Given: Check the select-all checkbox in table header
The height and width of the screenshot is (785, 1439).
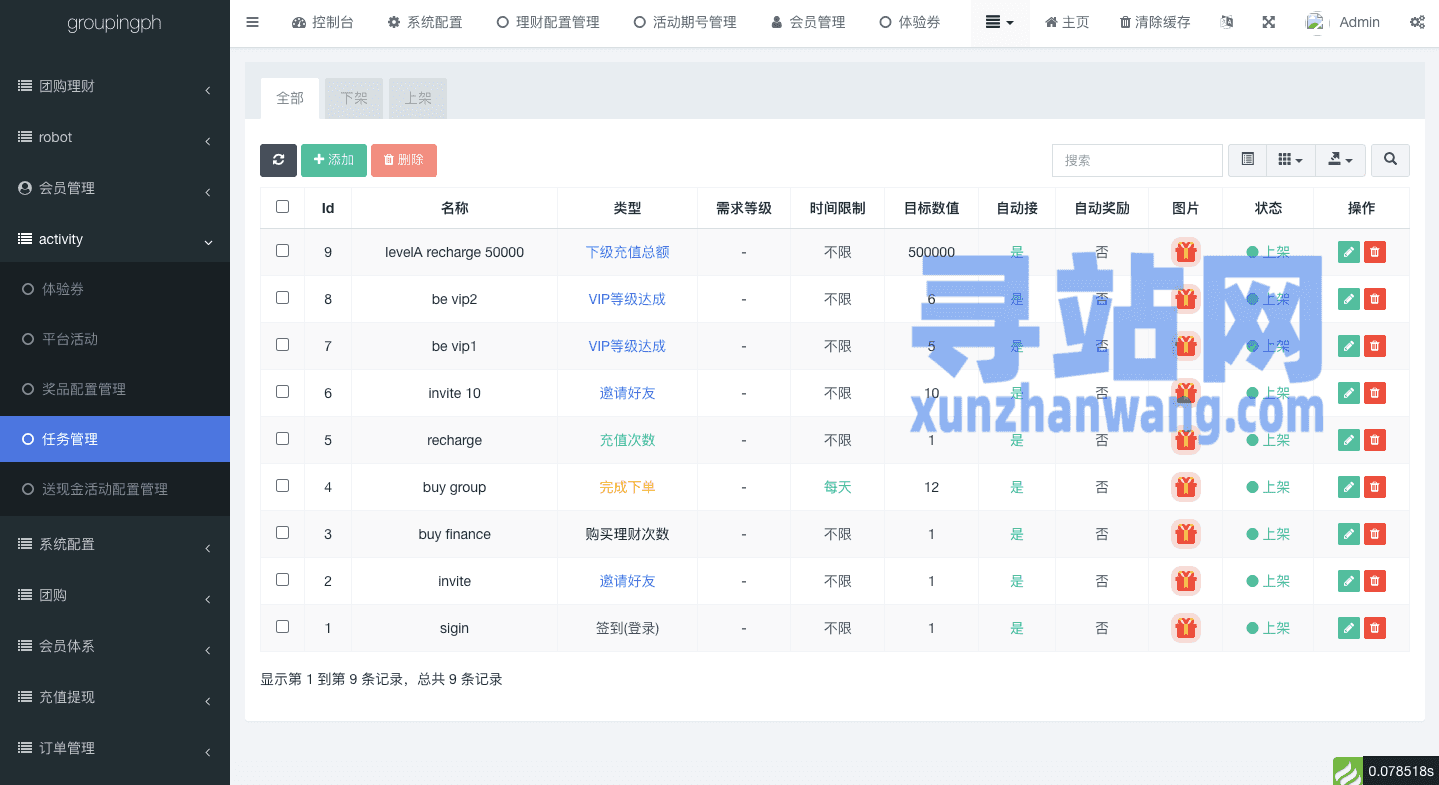Looking at the screenshot, I should (282, 207).
